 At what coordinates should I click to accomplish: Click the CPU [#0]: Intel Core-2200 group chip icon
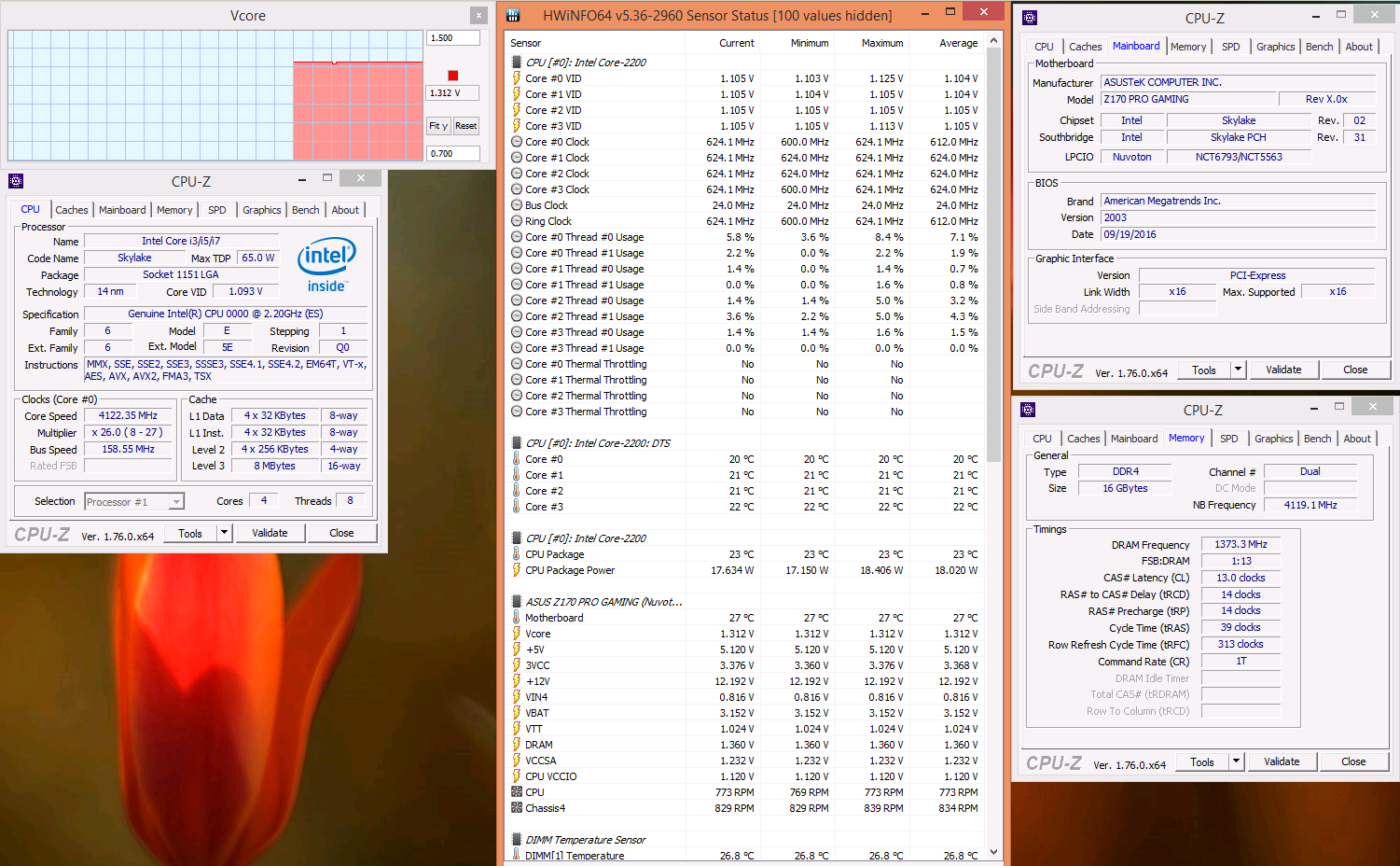[517, 63]
